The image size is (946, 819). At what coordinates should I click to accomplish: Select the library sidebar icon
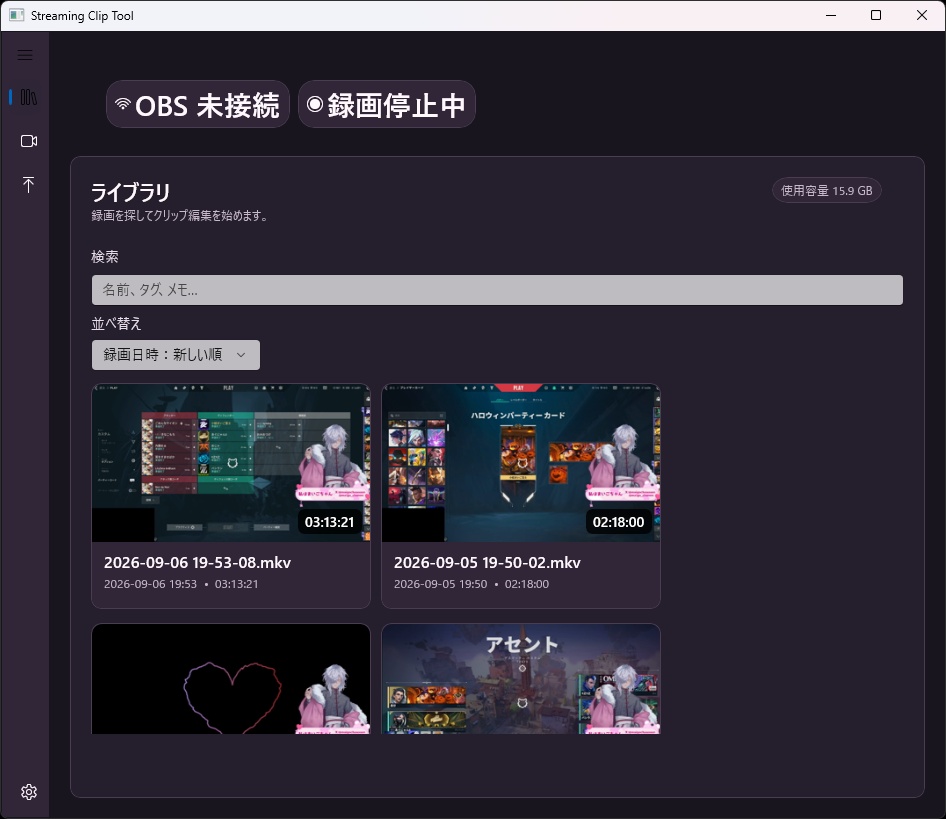(28, 97)
